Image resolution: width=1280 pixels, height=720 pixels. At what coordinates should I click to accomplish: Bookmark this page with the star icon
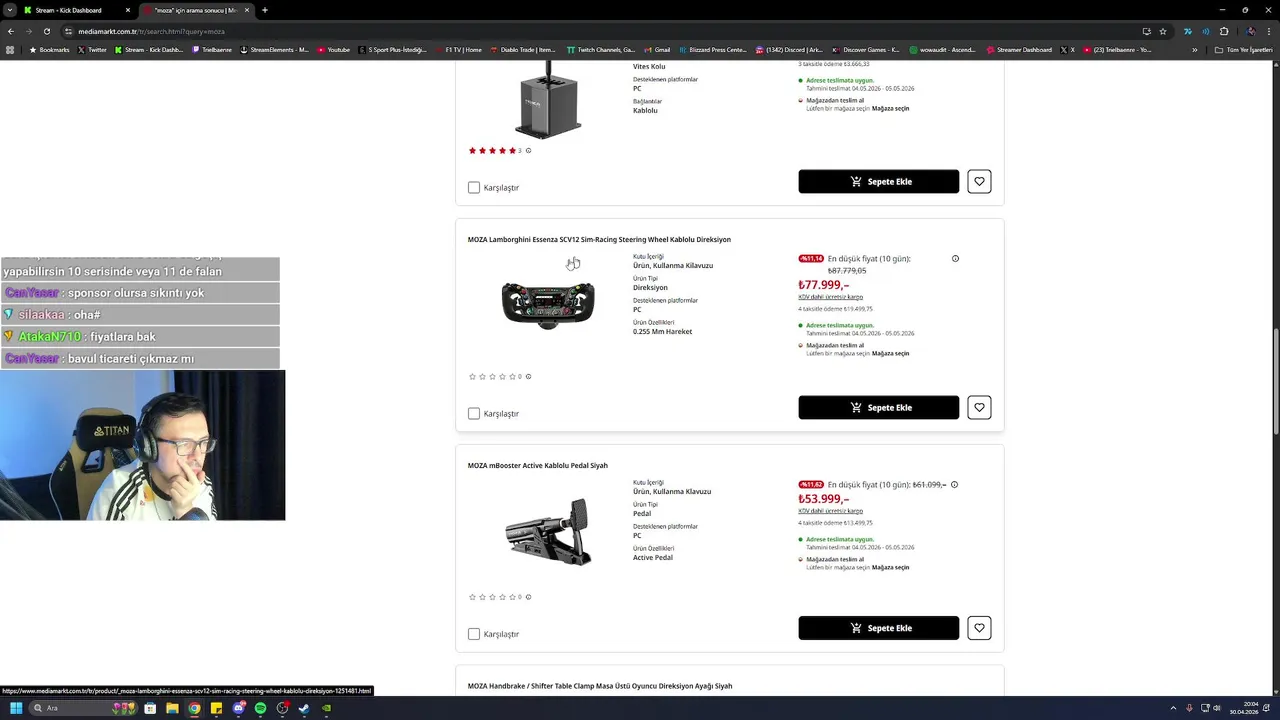pos(1163,31)
